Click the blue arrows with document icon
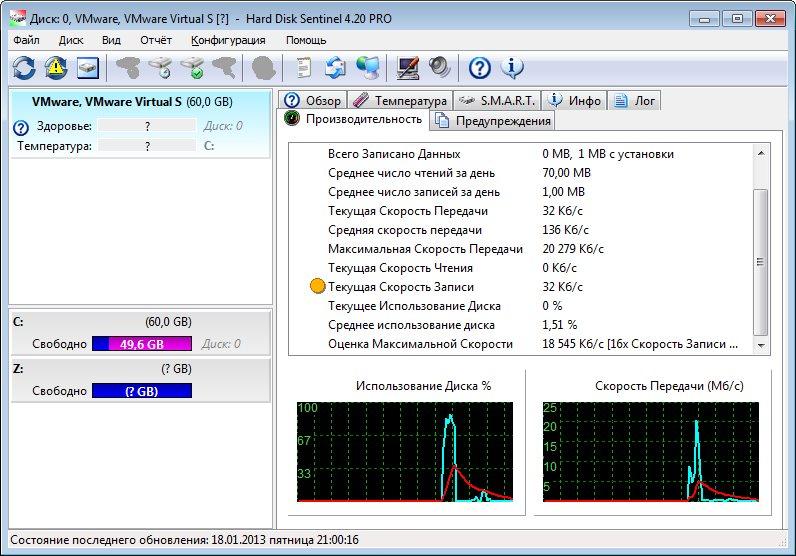Viewport: 796px width, 556px height. pos(335,68)
